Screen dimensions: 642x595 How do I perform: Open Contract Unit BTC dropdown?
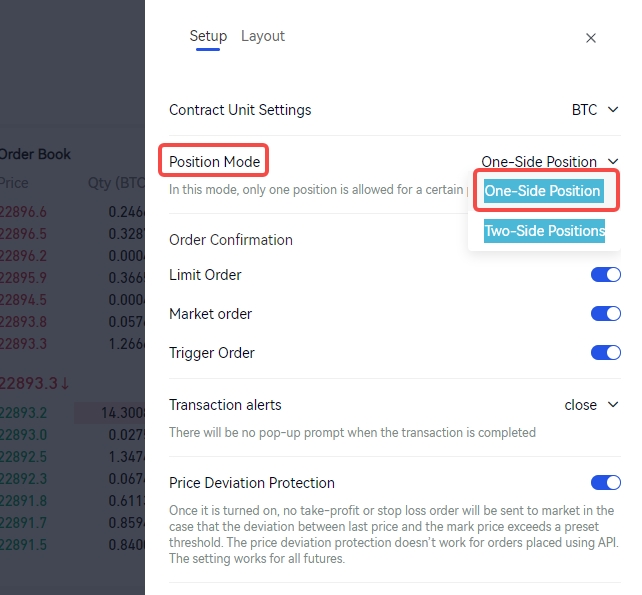(597, 110)
